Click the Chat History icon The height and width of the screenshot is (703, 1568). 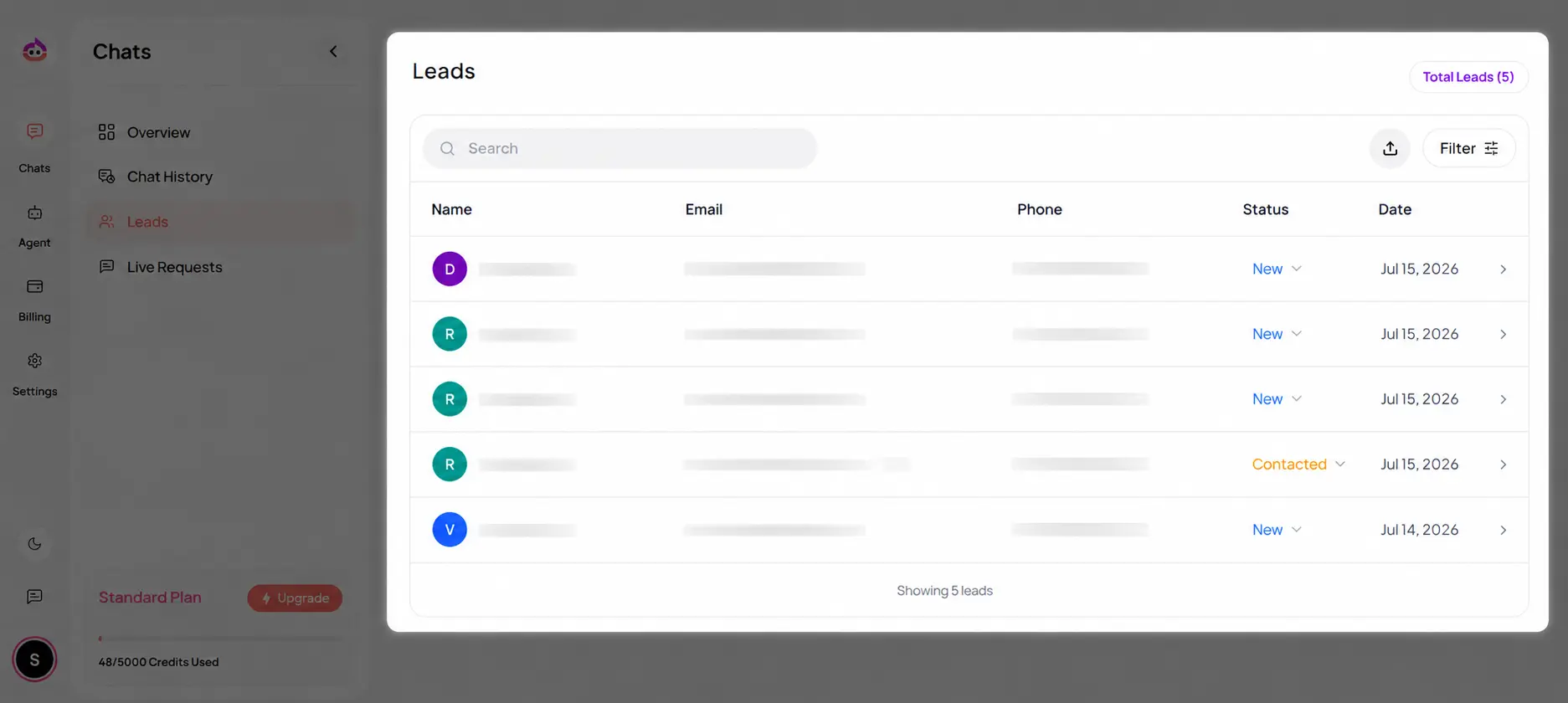point(106,177)
